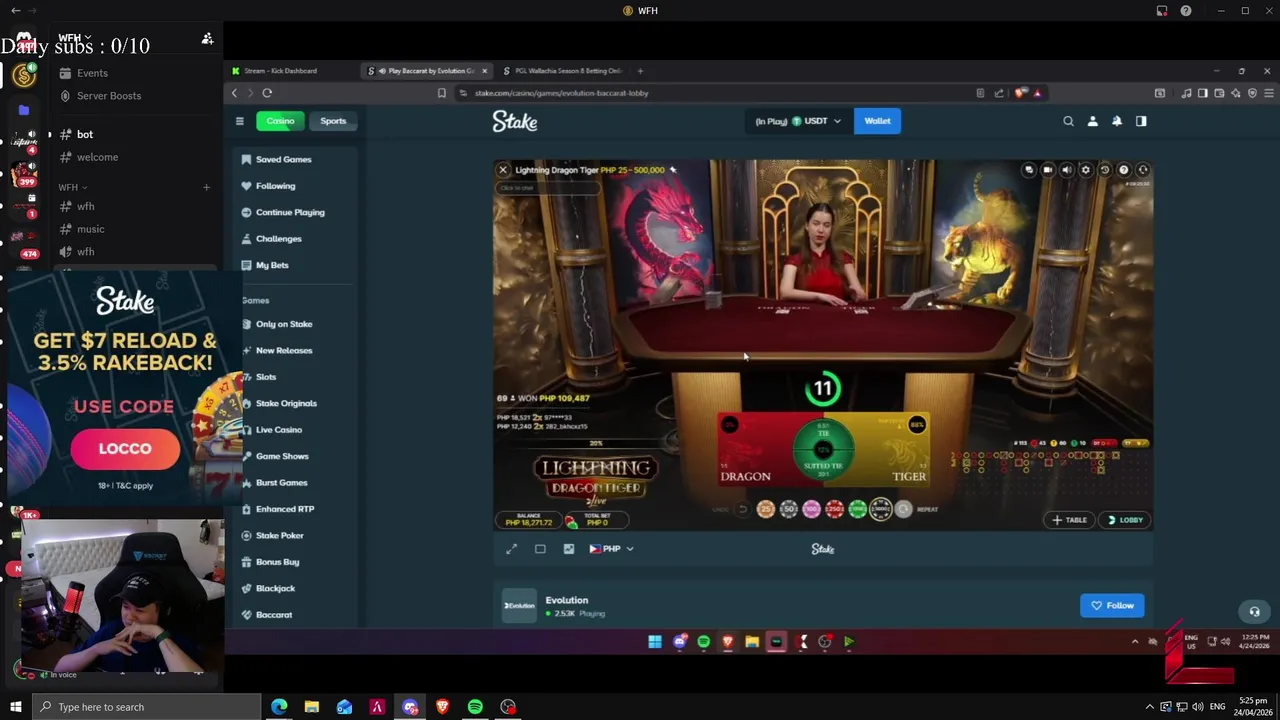Select the red 250 chip
This screenshot has height=720, width=1280.
click(835, 509)
